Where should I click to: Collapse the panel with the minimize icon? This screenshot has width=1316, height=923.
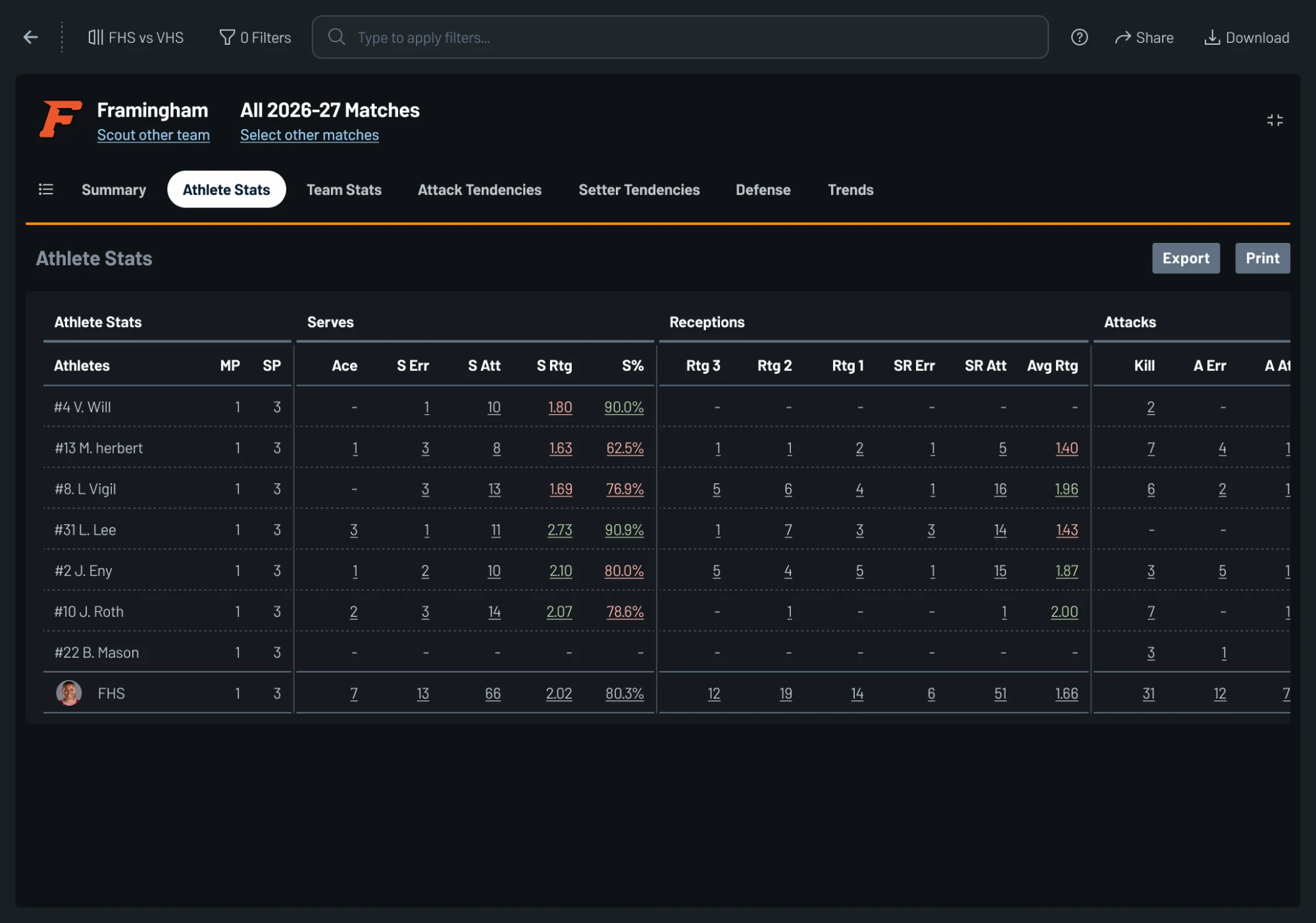[x=1275, y=120]
